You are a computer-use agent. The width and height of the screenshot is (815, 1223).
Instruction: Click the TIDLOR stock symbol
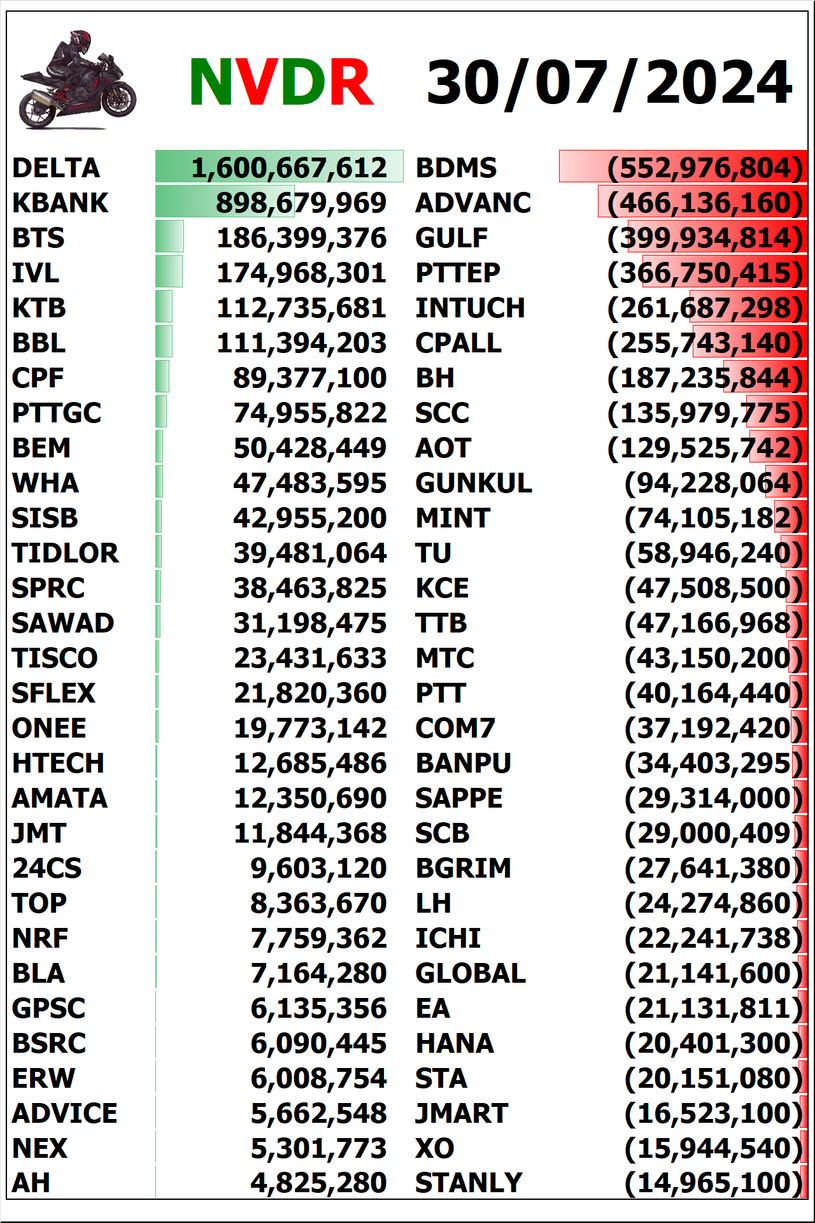click(65, 553)
